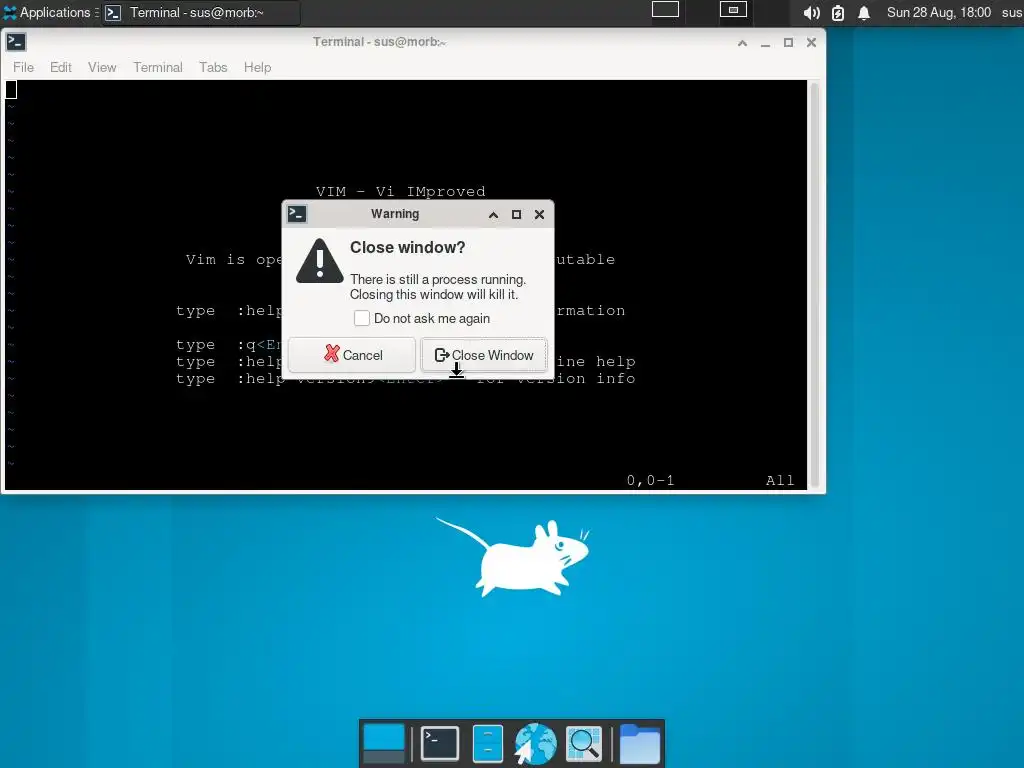This screenshot has width=1024, height=768.
Task: Click the Terminal window title text
Action: [379, 42]
